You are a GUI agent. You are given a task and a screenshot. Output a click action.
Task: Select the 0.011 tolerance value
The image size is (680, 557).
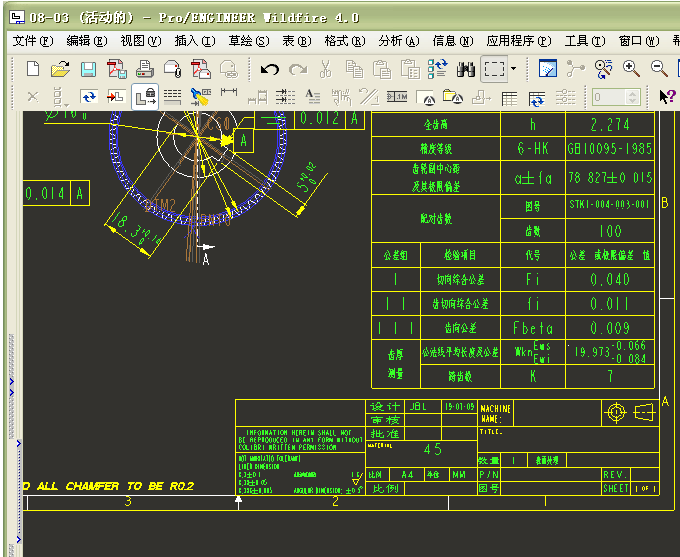click(x=610, y=304)
